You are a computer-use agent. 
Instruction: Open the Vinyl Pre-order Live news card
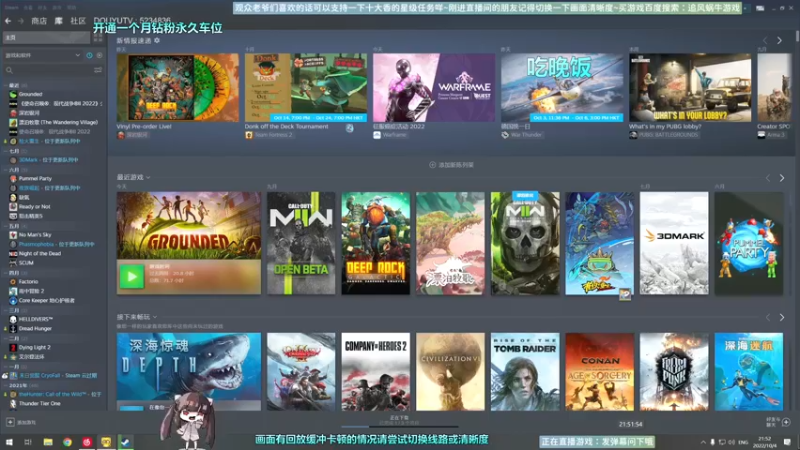pyautogui.click(x=178, y=88)
